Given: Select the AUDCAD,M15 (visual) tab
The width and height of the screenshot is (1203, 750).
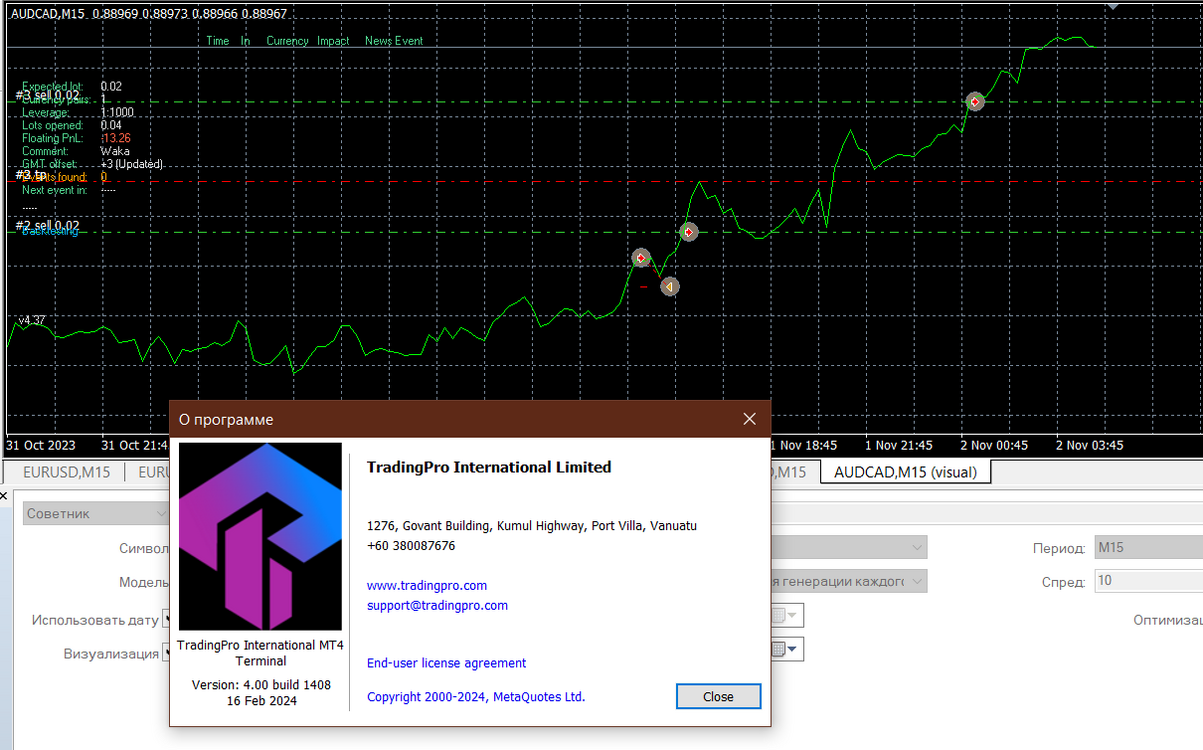Looking at the screenshot, I should coord(905,472).
